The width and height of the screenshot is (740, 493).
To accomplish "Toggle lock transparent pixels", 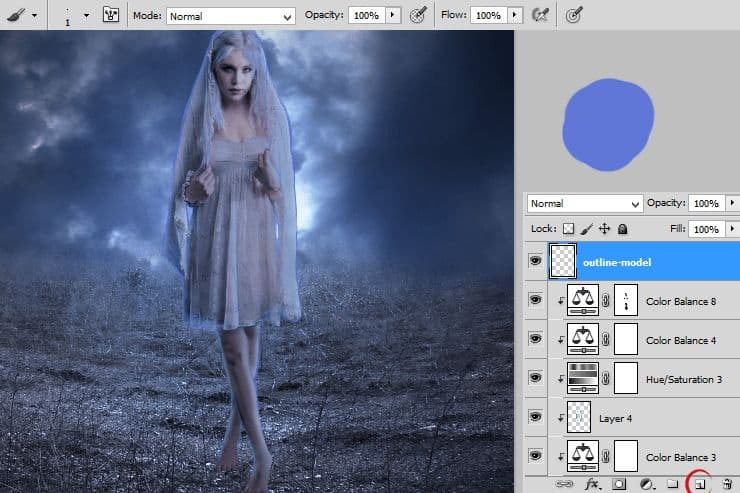I will pos(569,229).
